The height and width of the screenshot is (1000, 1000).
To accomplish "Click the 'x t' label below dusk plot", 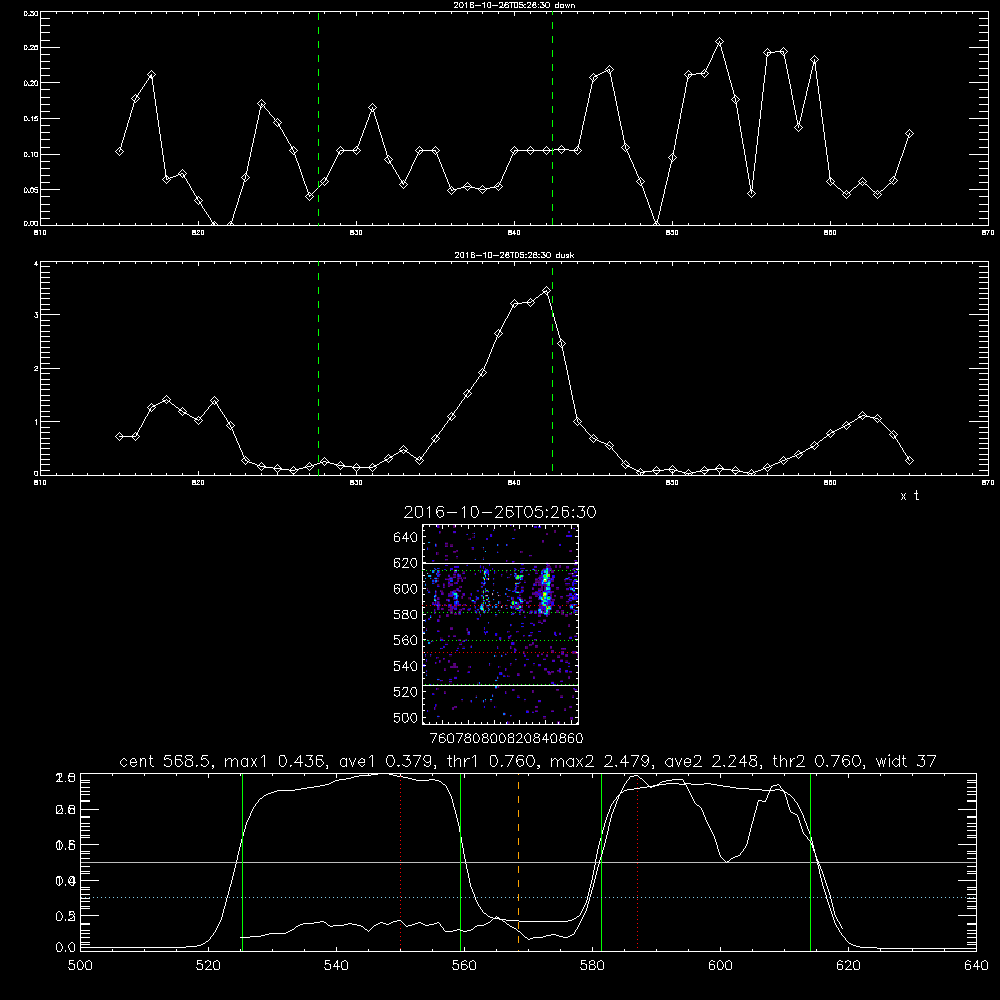I will 909,496.
